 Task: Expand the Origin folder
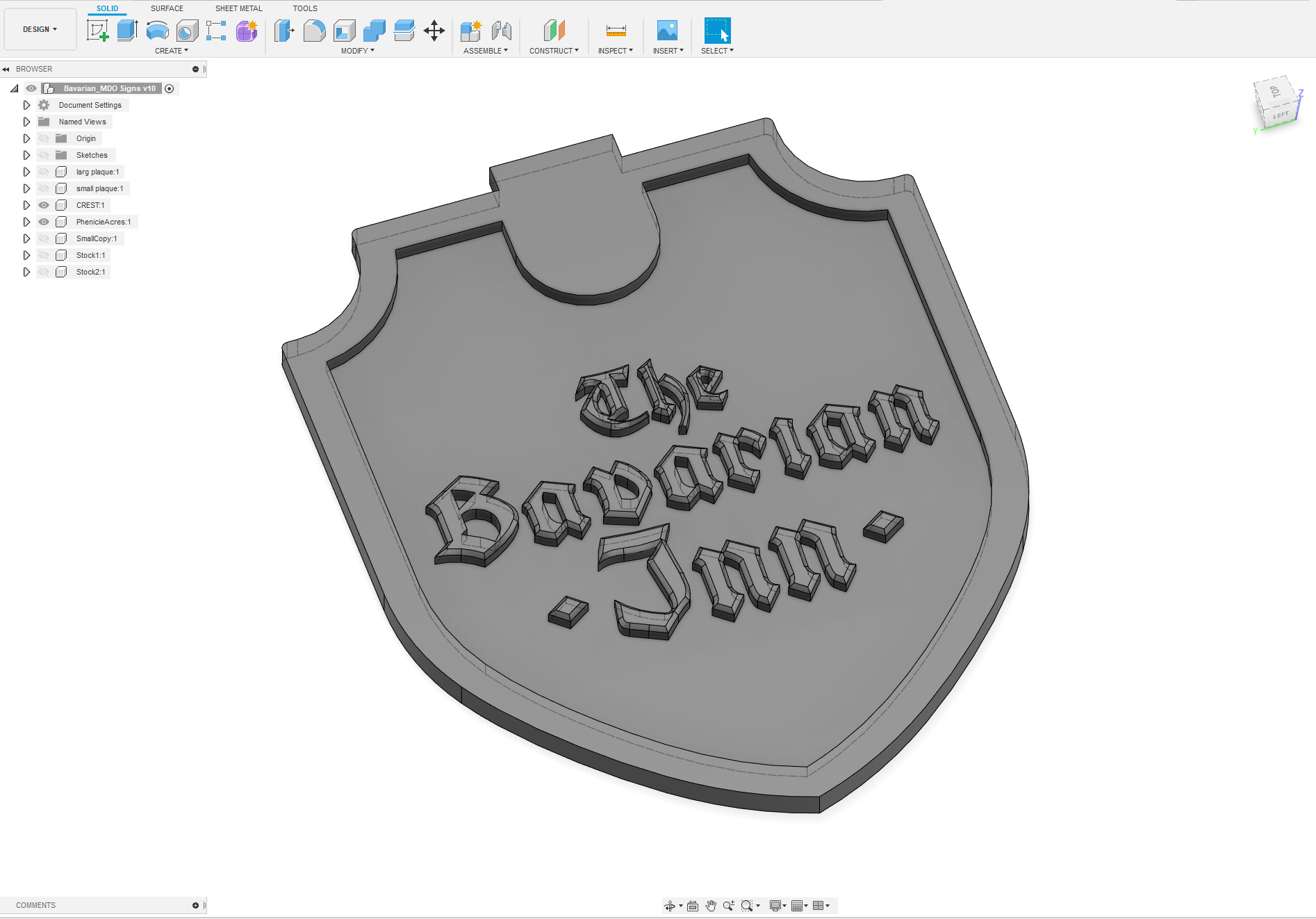[26, 138]
